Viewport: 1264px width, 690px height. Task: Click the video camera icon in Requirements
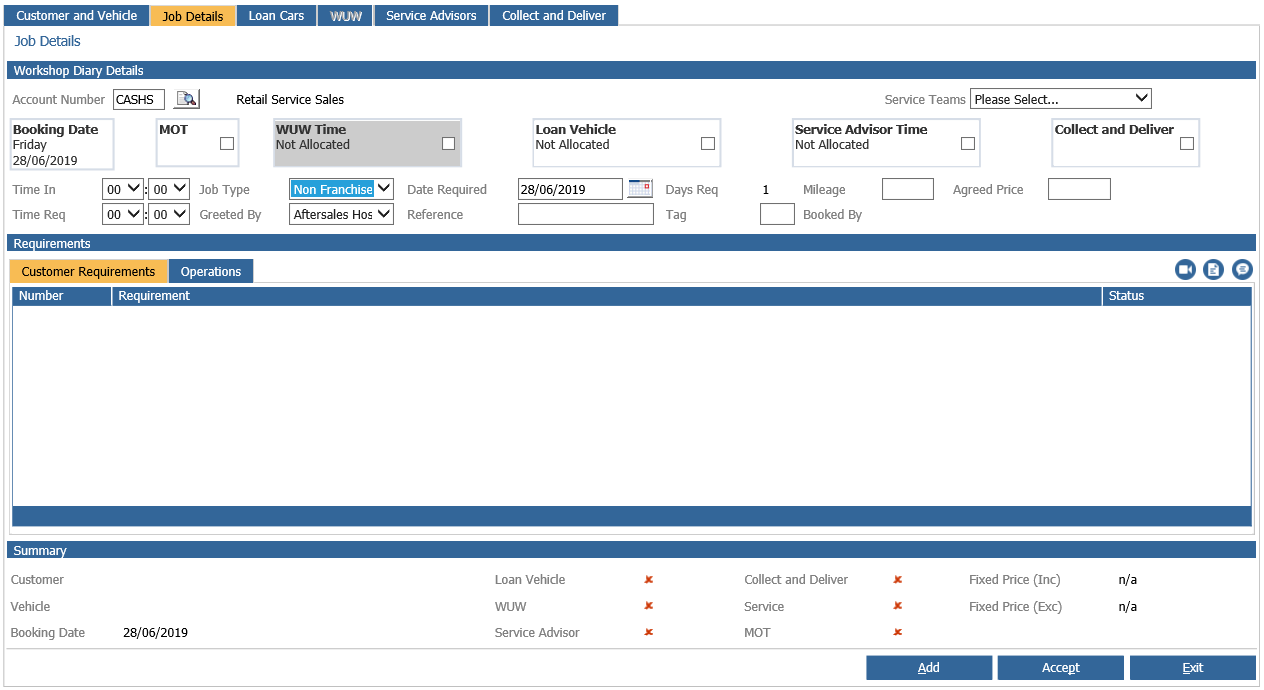coord(1185,269)
